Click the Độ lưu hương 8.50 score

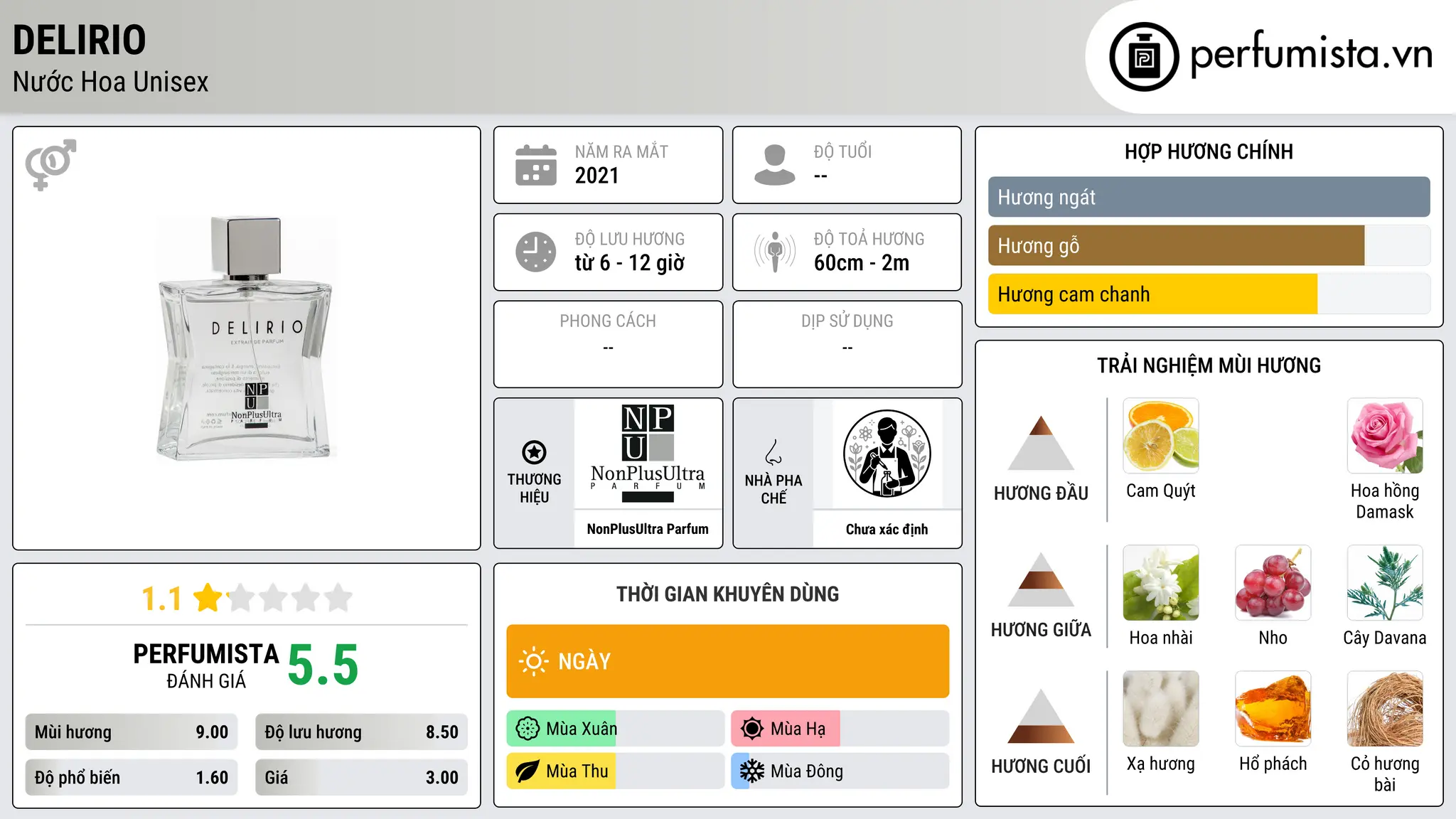(x=361, y=732)
